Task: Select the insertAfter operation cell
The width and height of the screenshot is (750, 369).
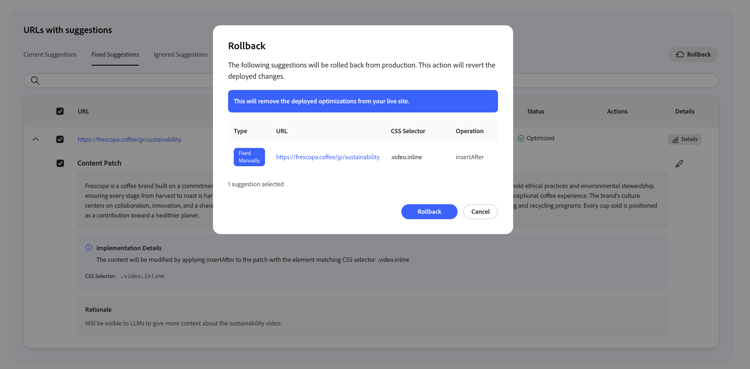Action: pyautogui.click(x=469, y=157)
